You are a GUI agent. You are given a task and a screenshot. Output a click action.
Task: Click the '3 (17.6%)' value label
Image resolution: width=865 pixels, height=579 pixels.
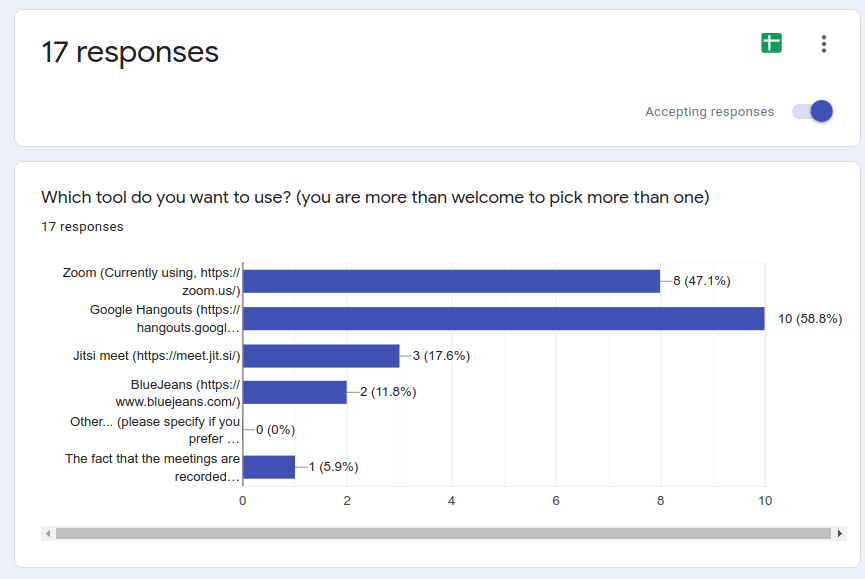tap(441, 356)
